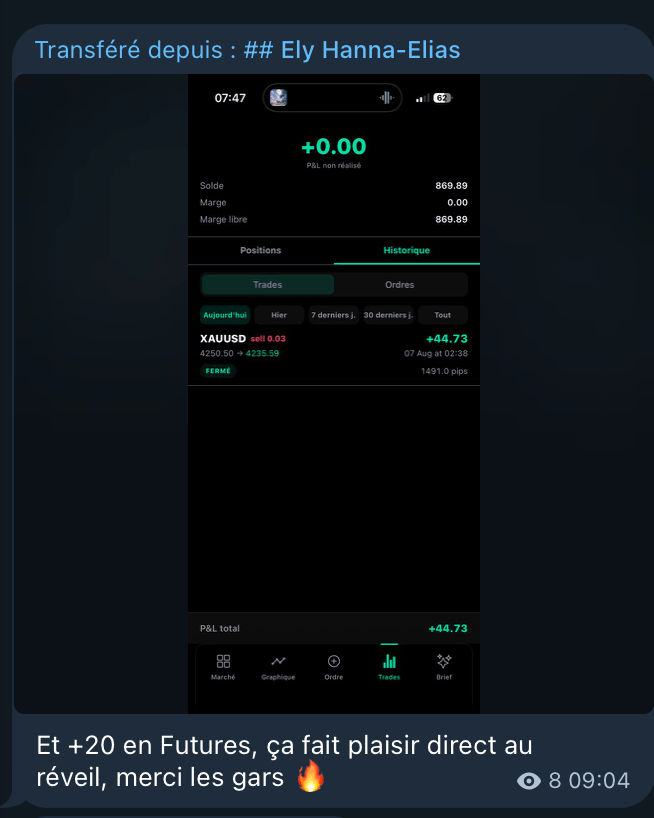
Task: Tap the Ordre plus-circle icon
Action: (334, 661)
